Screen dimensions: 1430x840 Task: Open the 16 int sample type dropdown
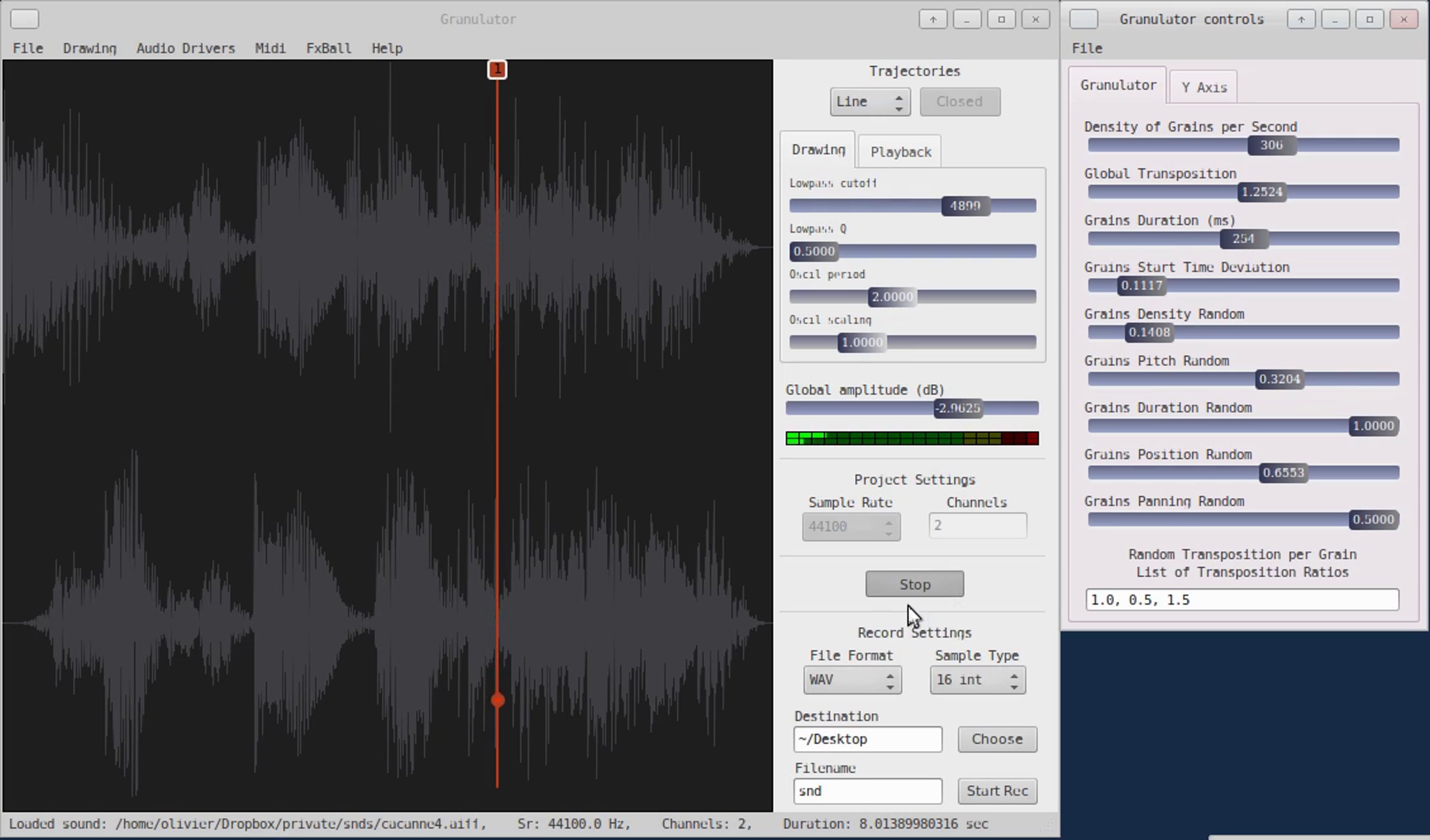point(977,680)
